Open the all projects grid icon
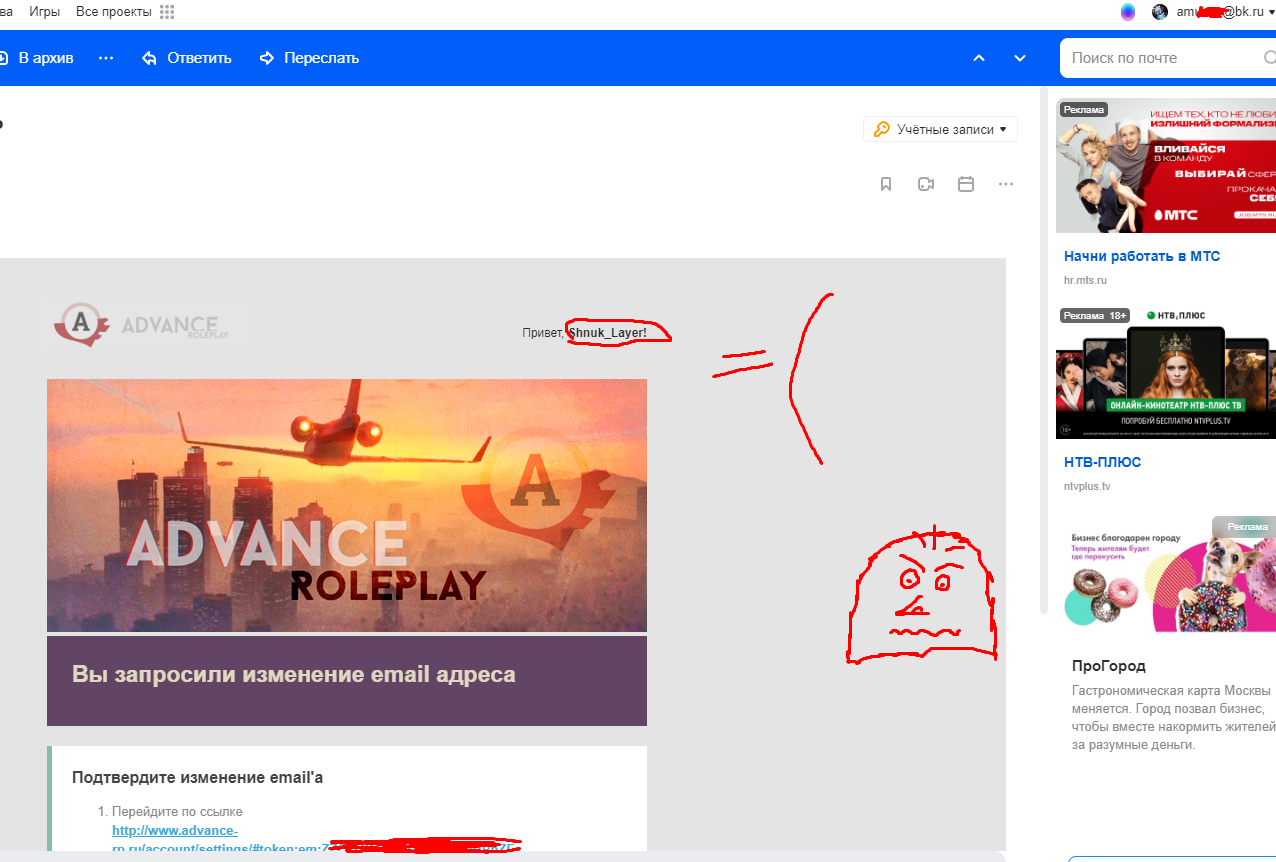Screen dimensions: 1276x862 (x=167, y=12)
